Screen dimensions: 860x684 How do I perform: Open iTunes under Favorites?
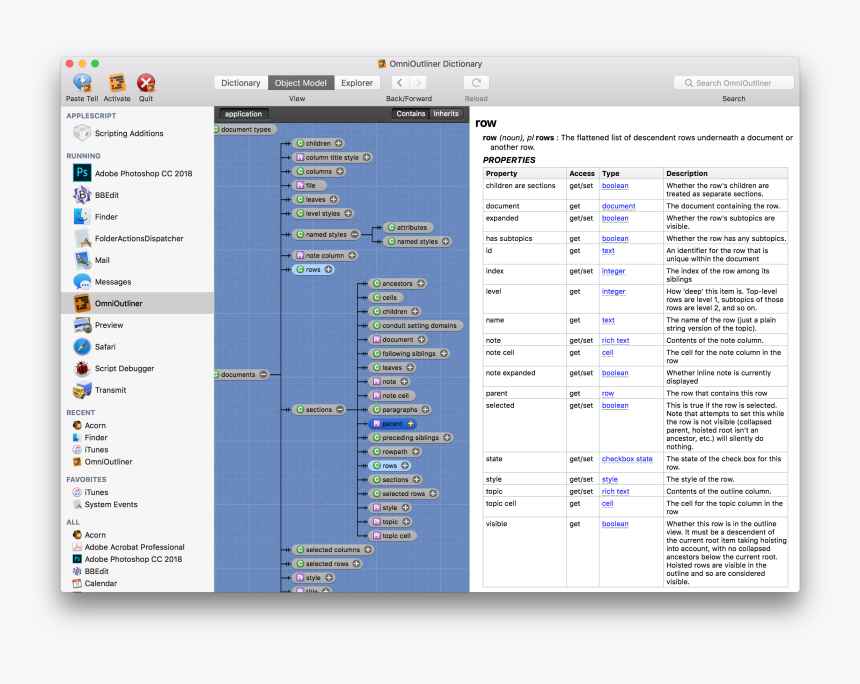(96, 493)
